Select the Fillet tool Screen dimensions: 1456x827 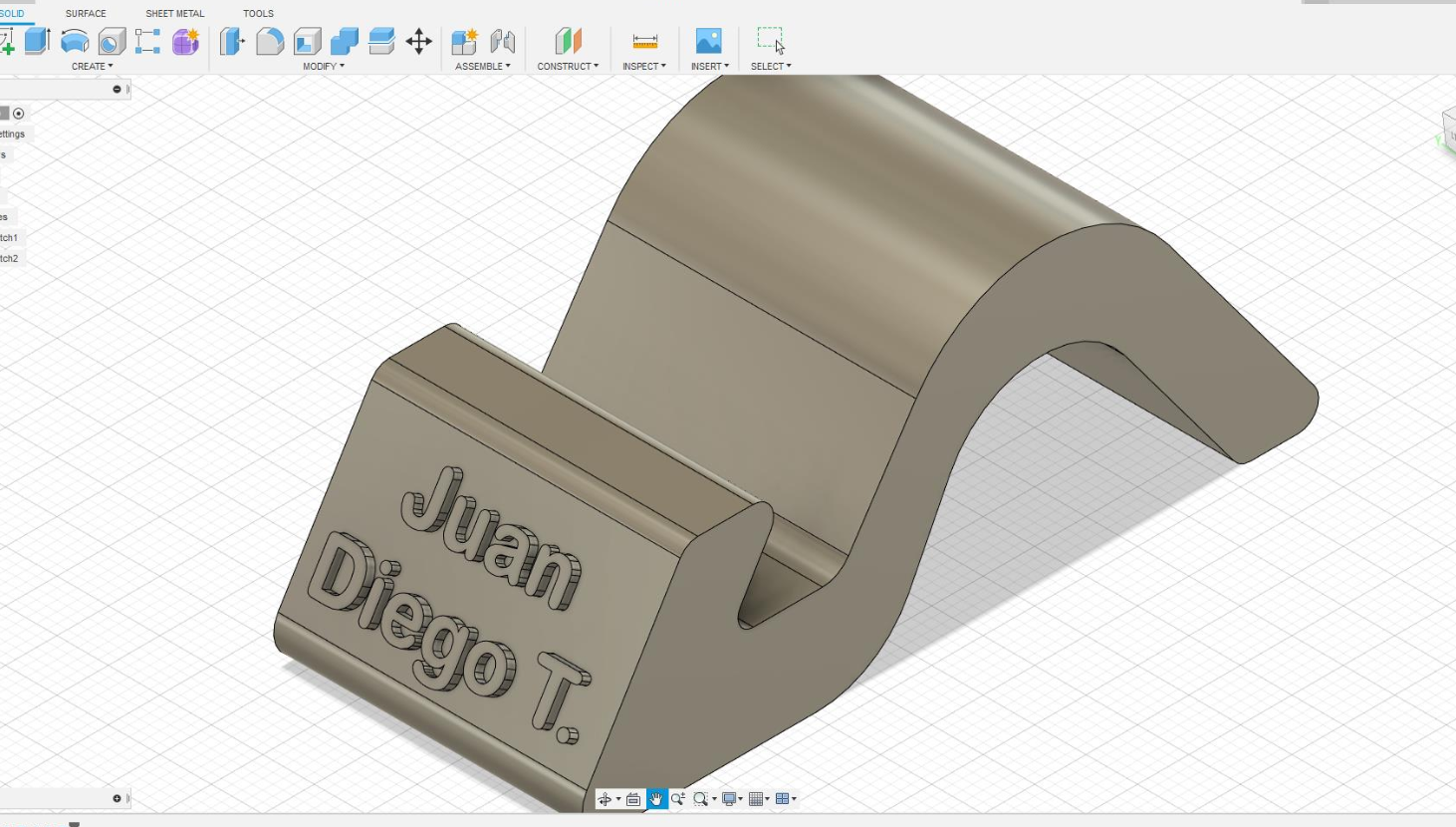[270, 41]
